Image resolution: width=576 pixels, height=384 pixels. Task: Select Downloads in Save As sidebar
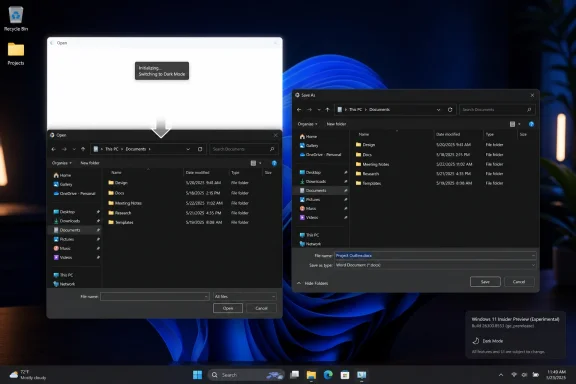coord(313,182)
